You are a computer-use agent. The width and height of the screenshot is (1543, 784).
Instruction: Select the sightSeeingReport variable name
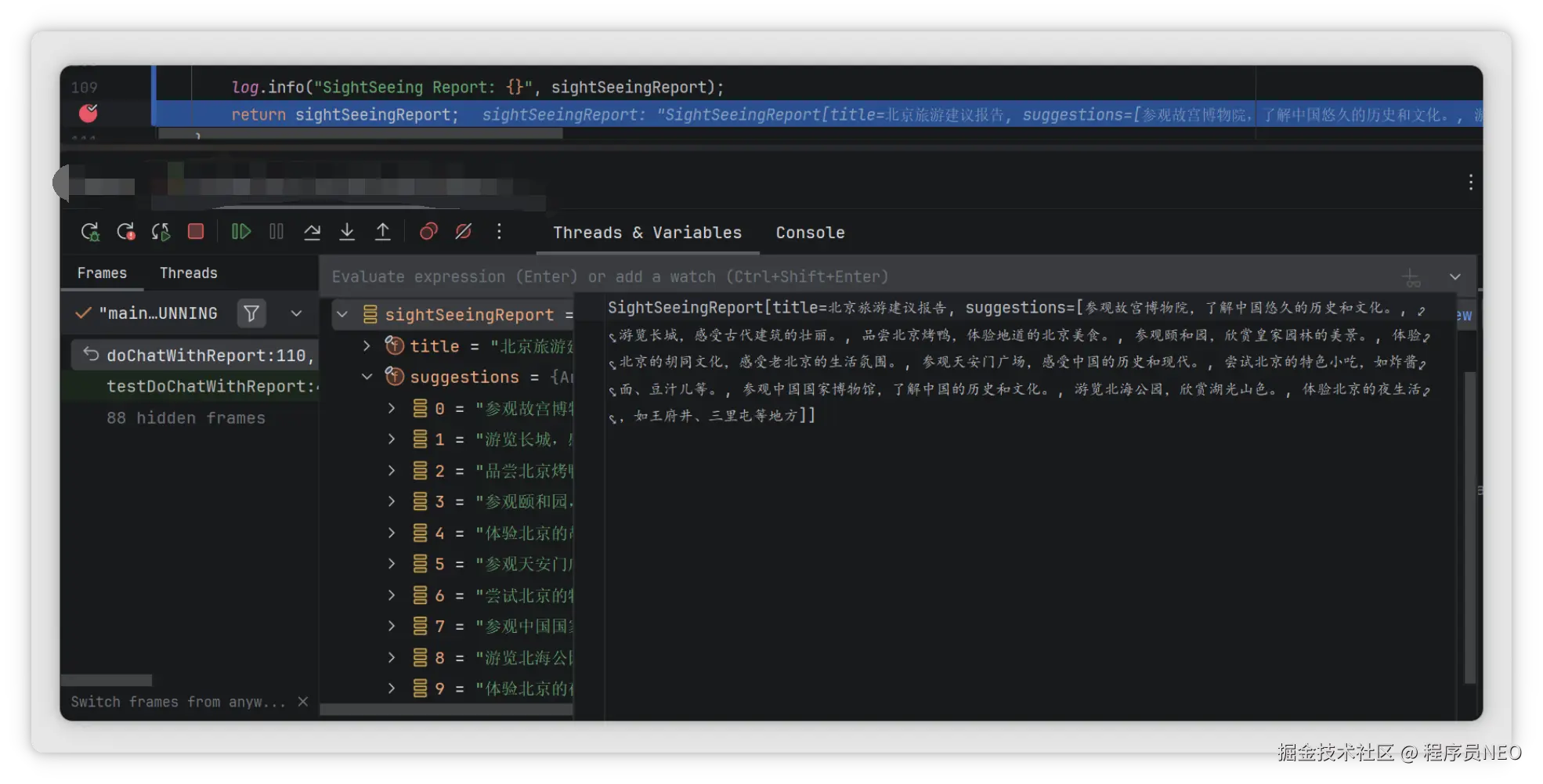coord(469,315)
